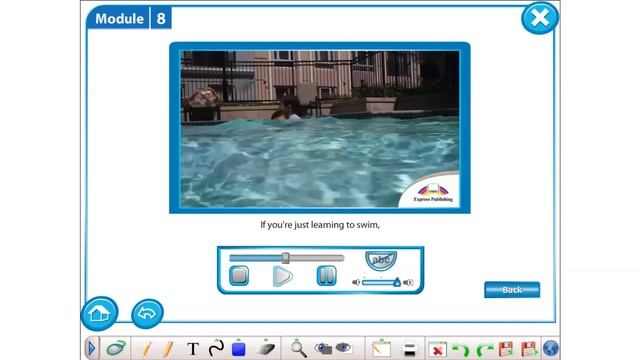Click subtitle 'If you're just learning to swim,'
This screenshot has height=360, width=640.
click(x=320, y=225)
